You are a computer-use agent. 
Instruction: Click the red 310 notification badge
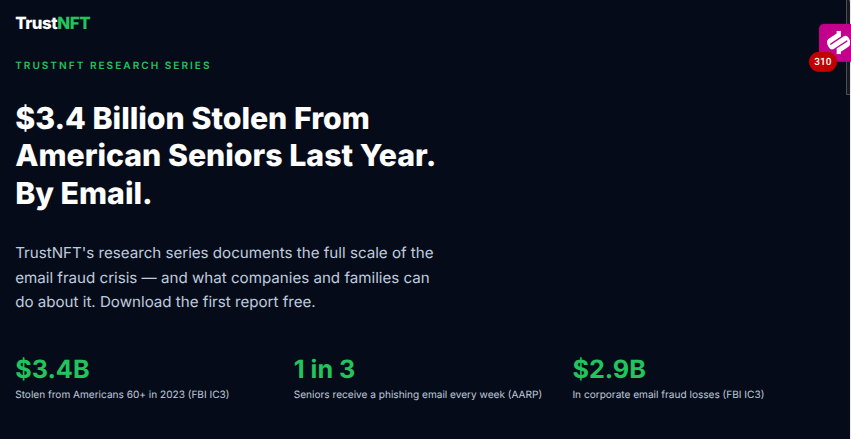click(822, 62)
